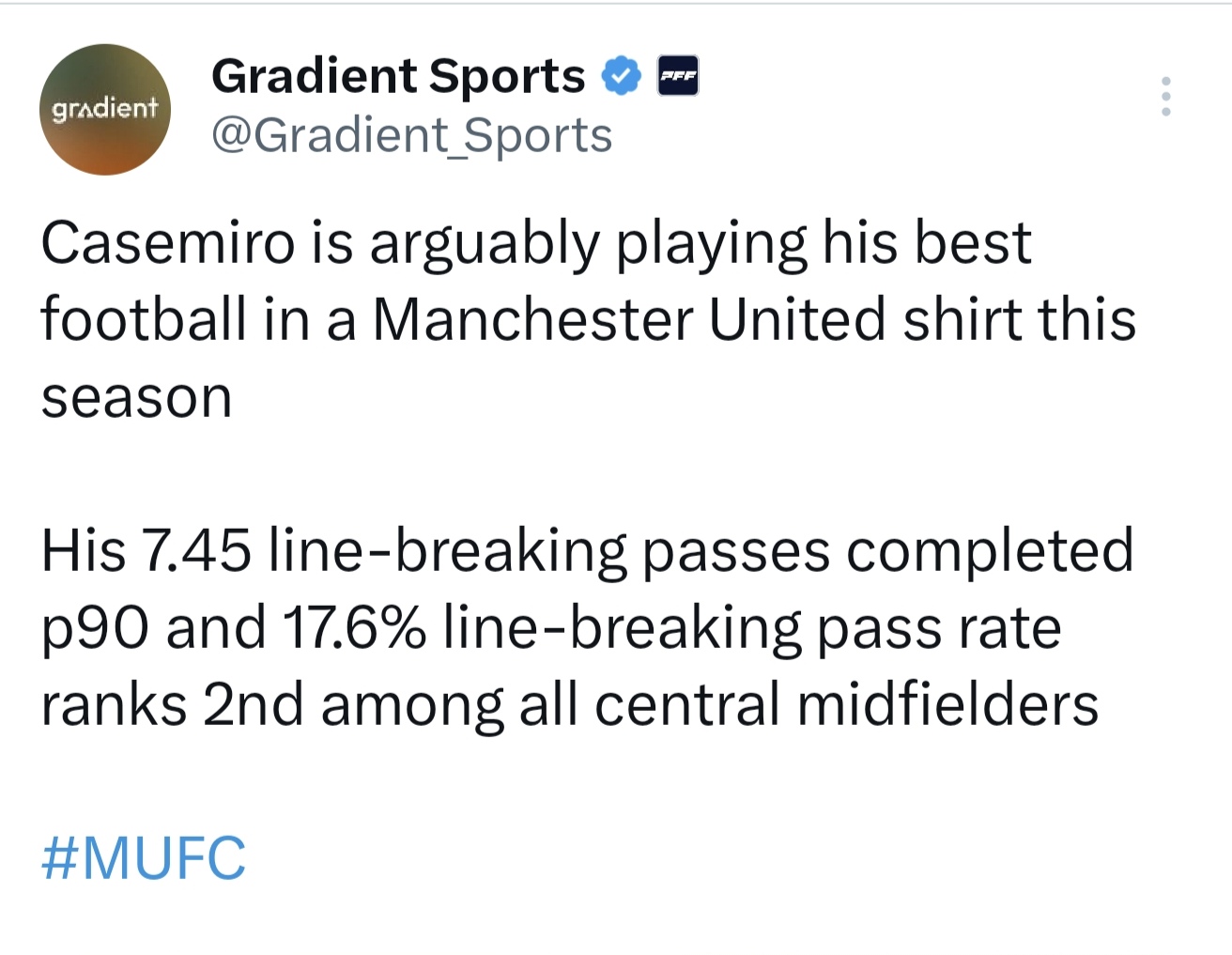1232x955 pixels.
Task: Click the word "season" ending the first paragraph
Action: (136, 397)
